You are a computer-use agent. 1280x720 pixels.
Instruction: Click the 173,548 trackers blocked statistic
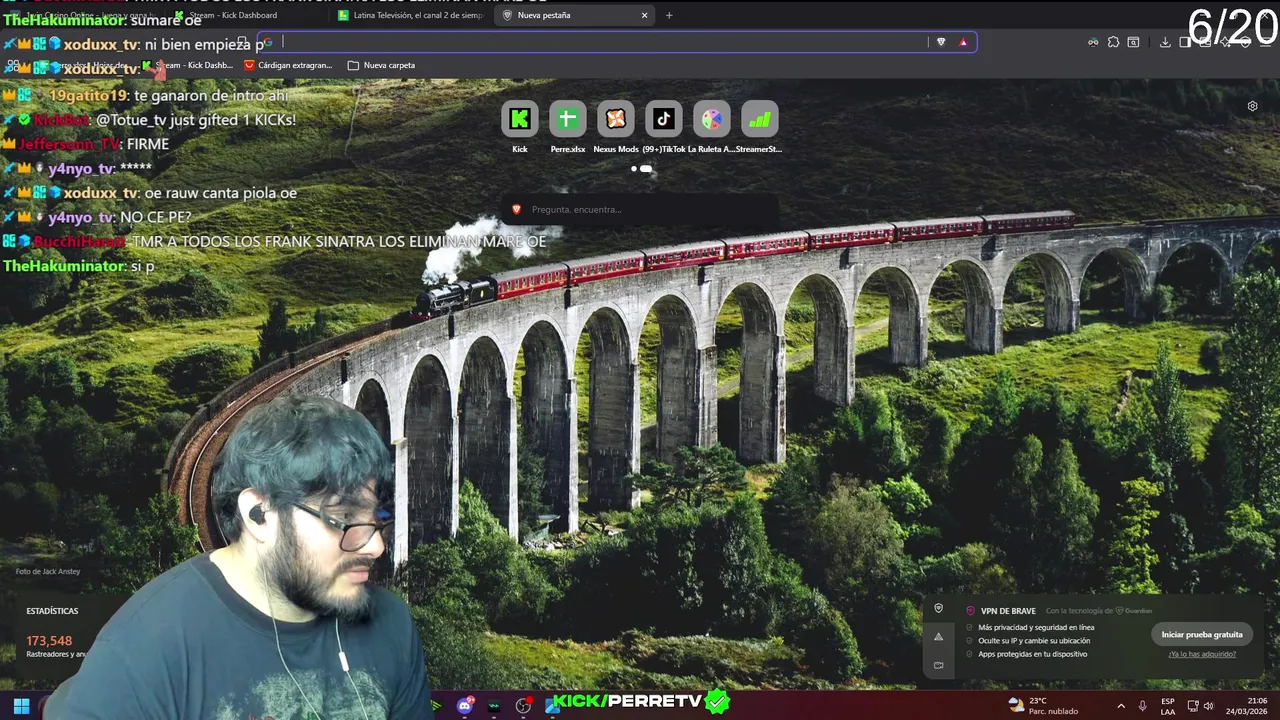(49, 641)
